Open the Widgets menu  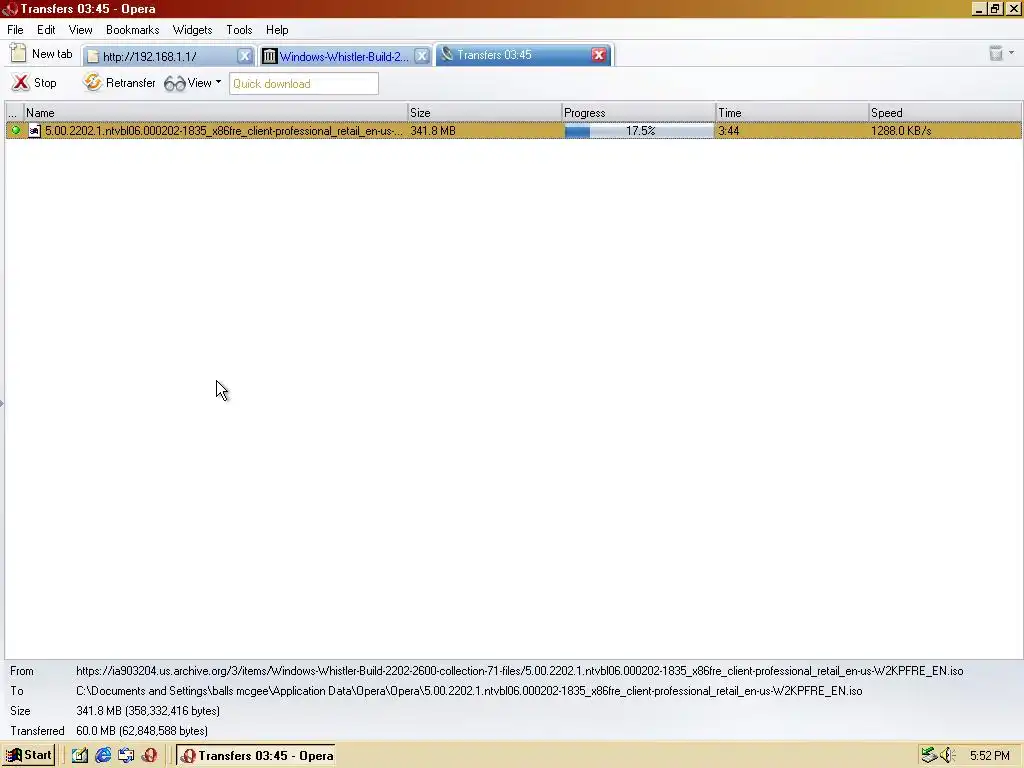click(x=192, y=30)
